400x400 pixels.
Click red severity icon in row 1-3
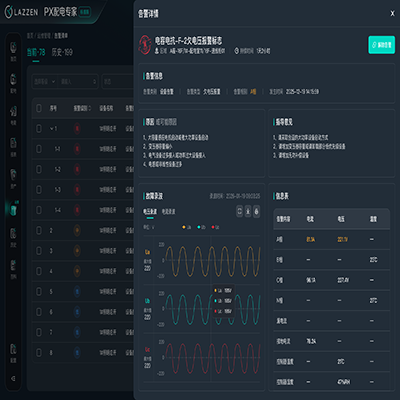(x=77, y=190)
